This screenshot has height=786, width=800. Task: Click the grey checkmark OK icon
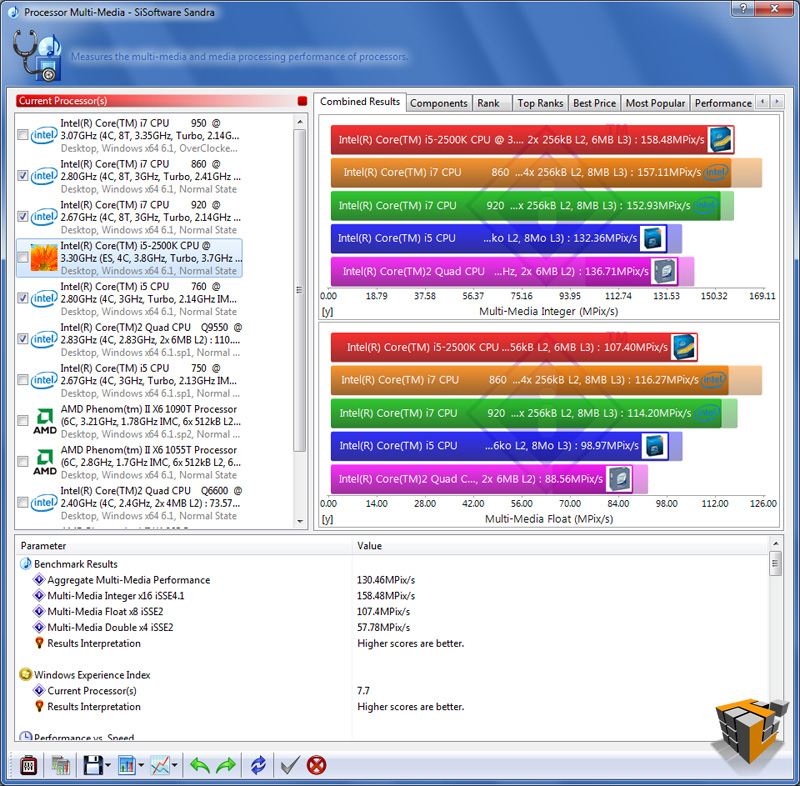click(290, 765)
